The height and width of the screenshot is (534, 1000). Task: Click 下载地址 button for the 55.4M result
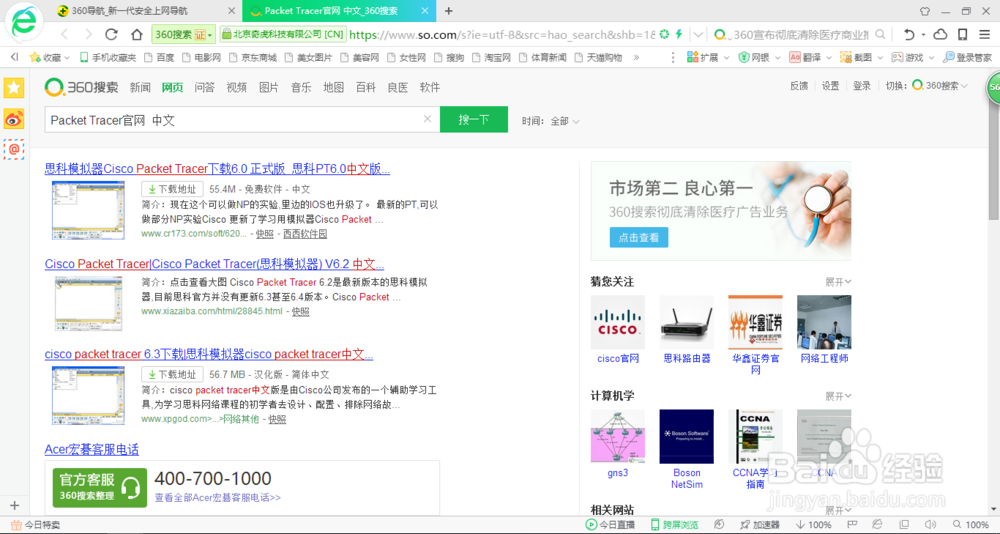click(x=172, y=189)
